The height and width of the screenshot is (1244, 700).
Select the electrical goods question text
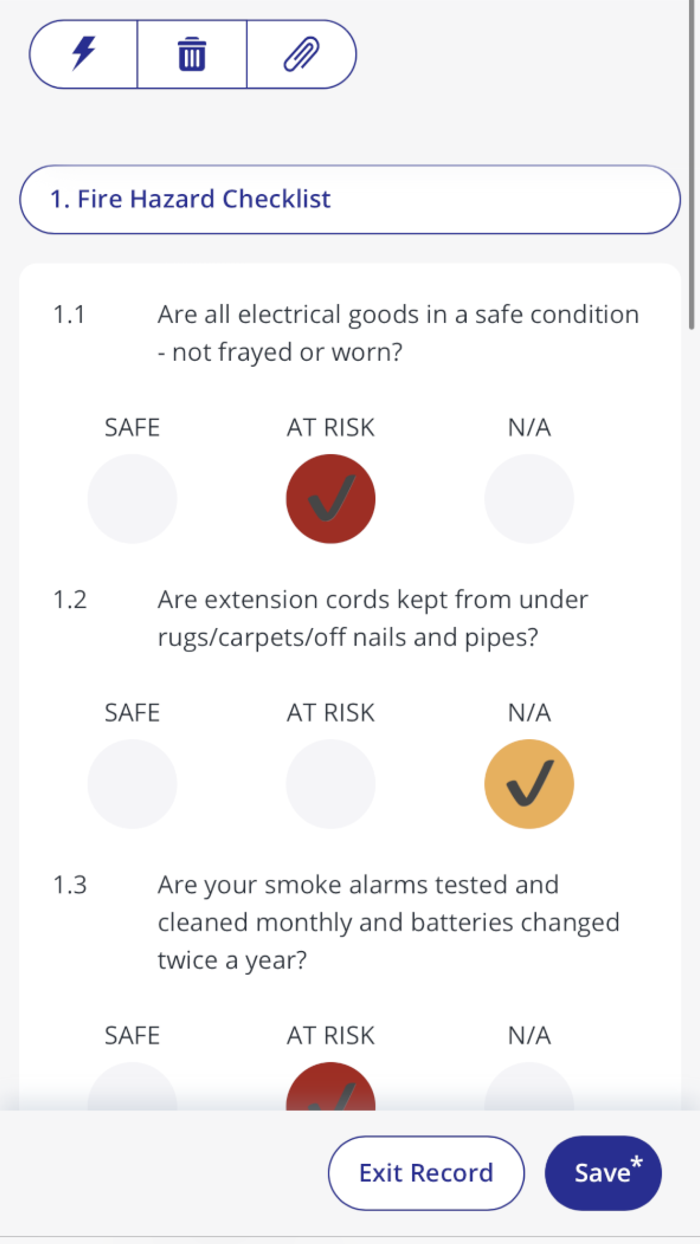[397, 333]
